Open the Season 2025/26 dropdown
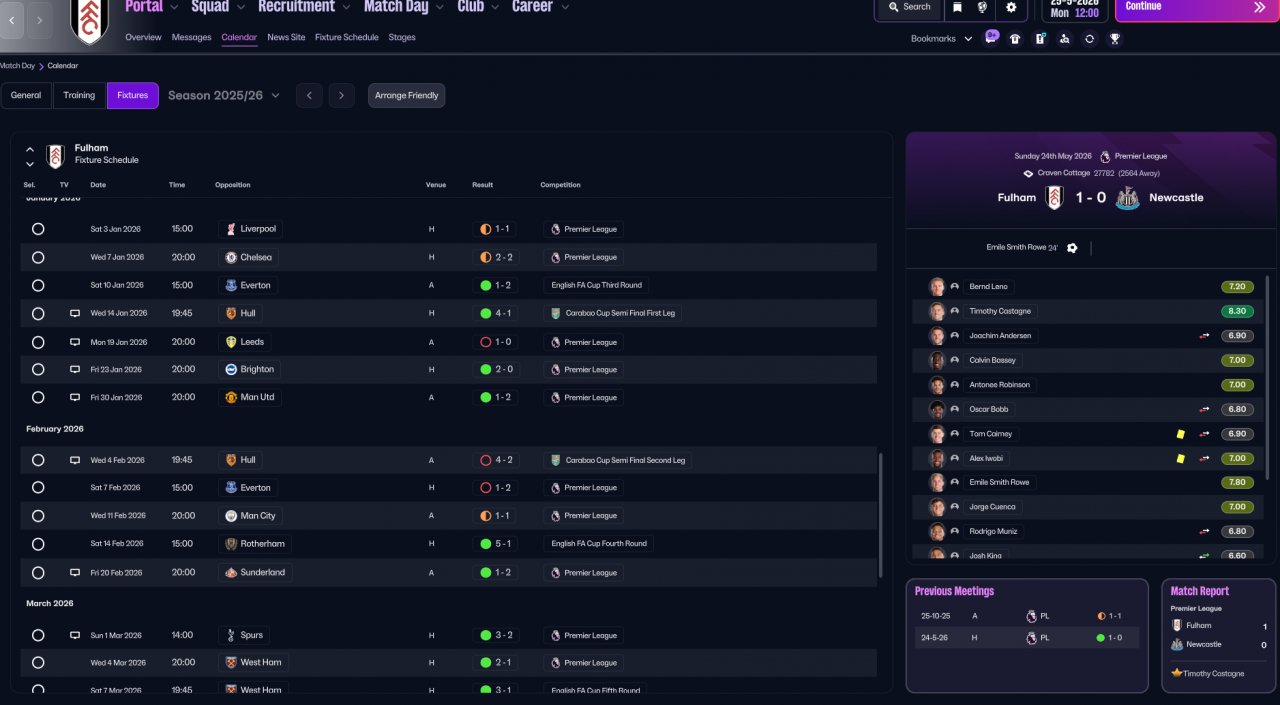The width and height of the screenshot is (1280, 705). pos(224,96)
